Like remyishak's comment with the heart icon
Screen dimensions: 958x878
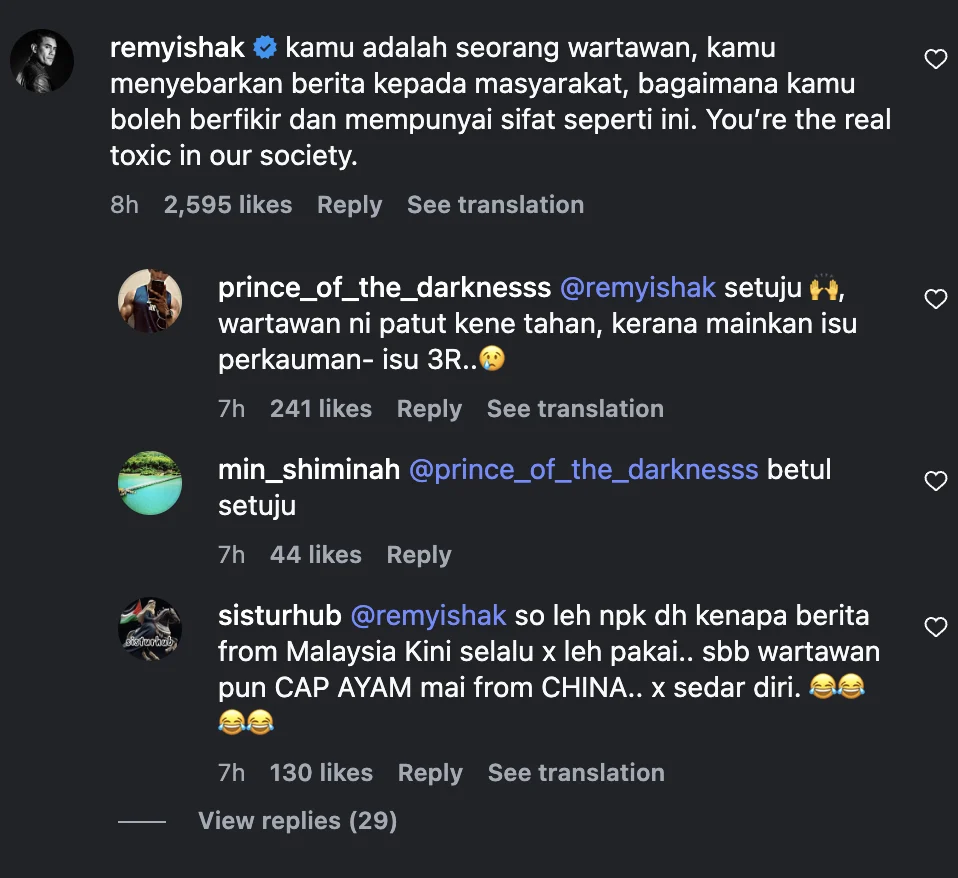935,60
